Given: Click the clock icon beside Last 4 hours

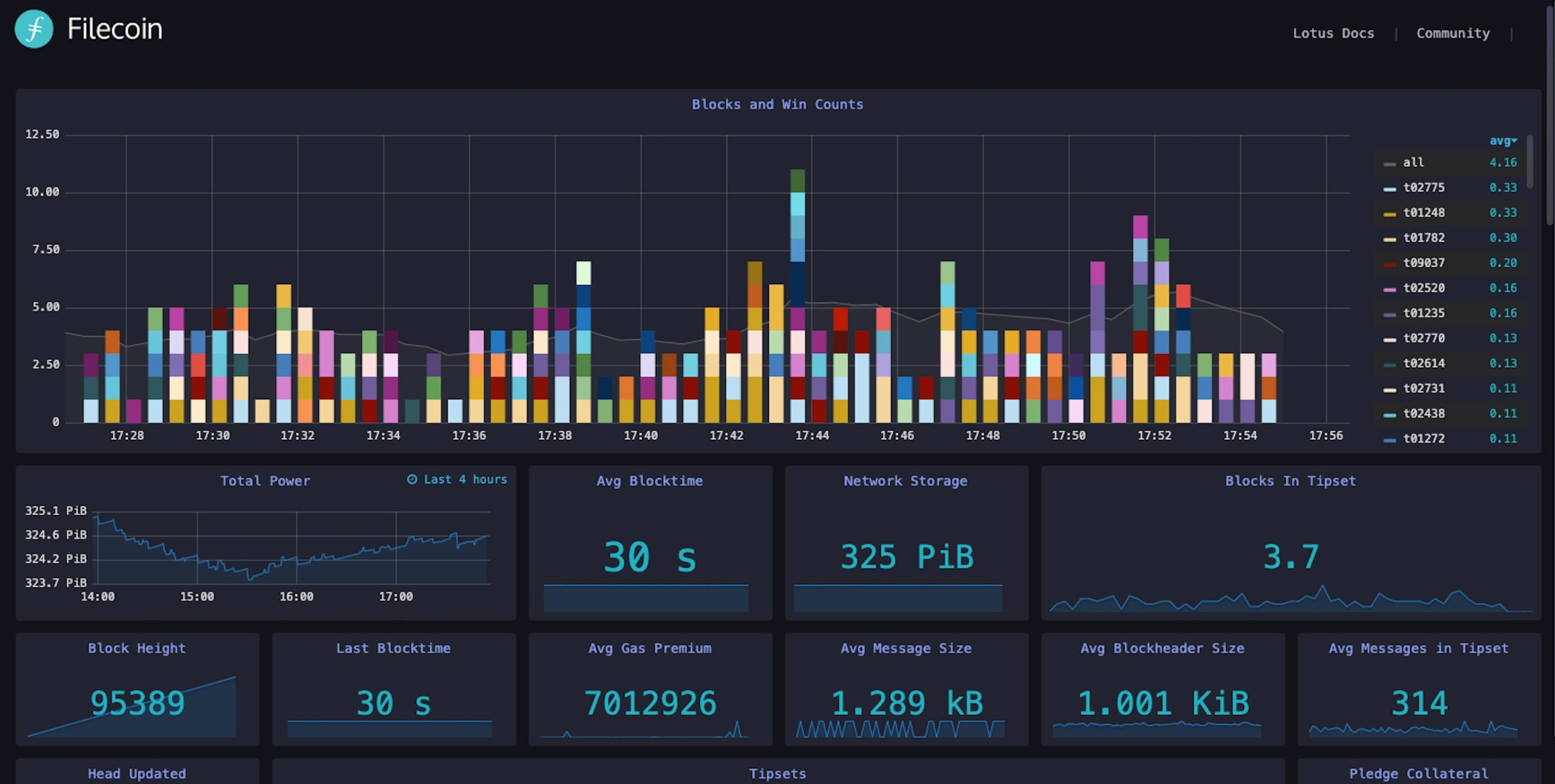Looking at the screenshot, I should 412,479.
